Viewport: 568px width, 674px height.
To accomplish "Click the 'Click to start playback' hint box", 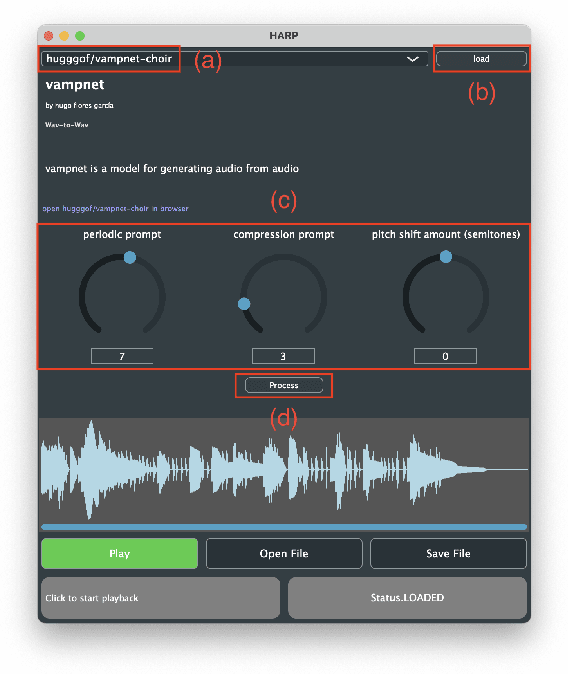I will (160, 598).
